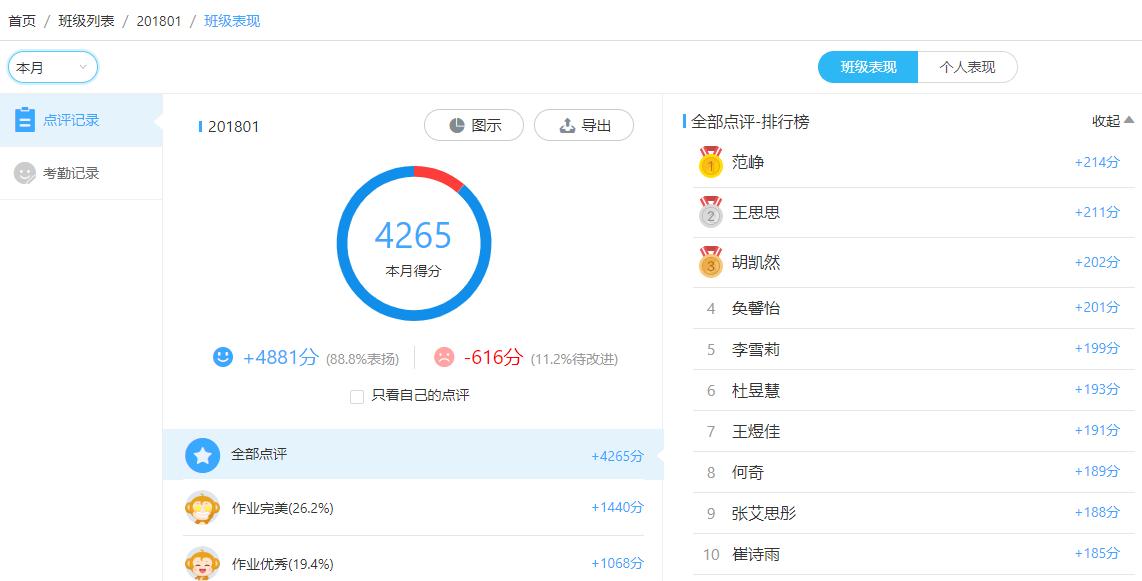Viewport: 1142px width, 581px height.
Task: Click the clock icon on the 图示 button
Action: (455, 125)
